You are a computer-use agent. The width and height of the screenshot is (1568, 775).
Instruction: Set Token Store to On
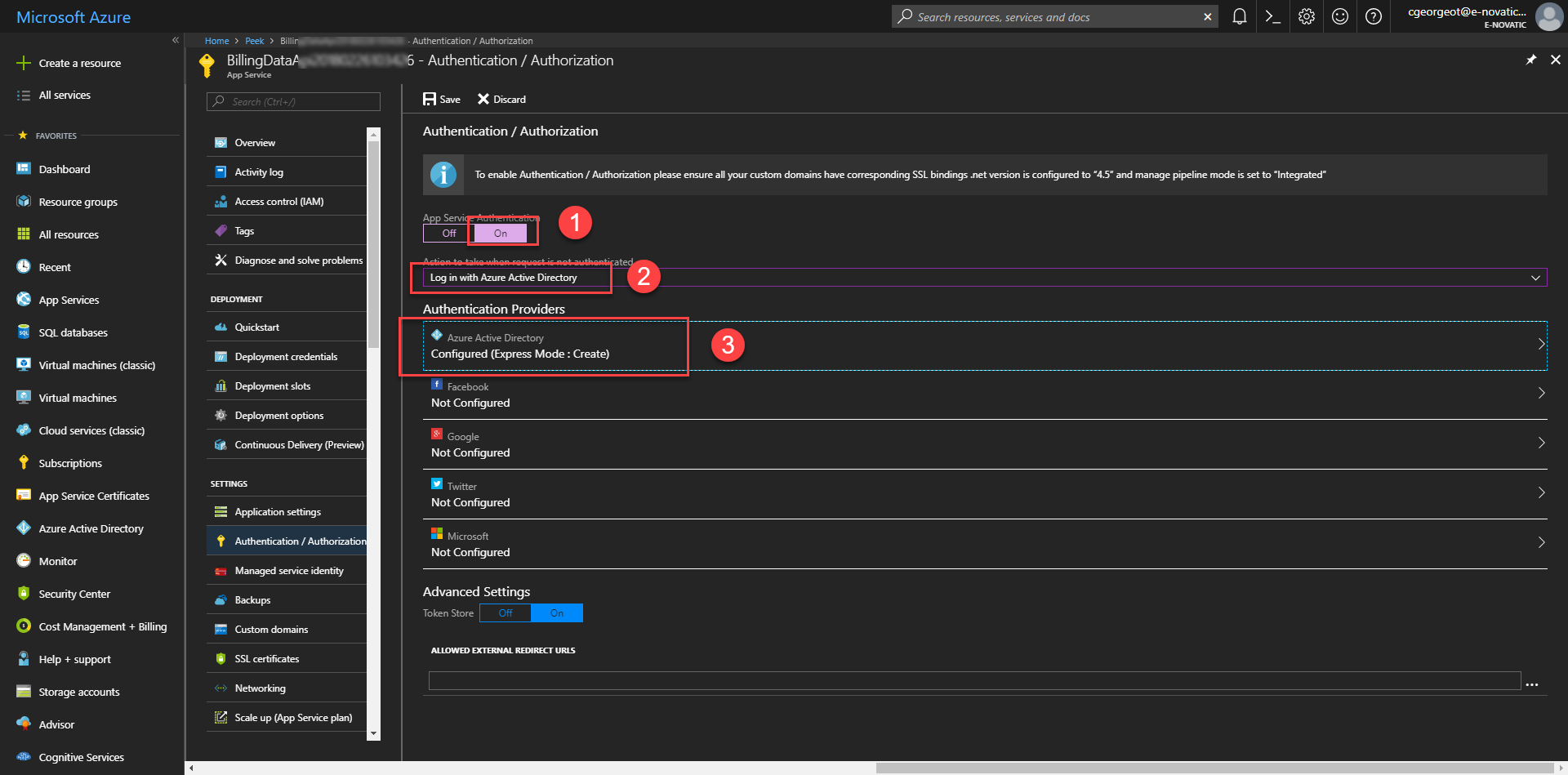557,612
